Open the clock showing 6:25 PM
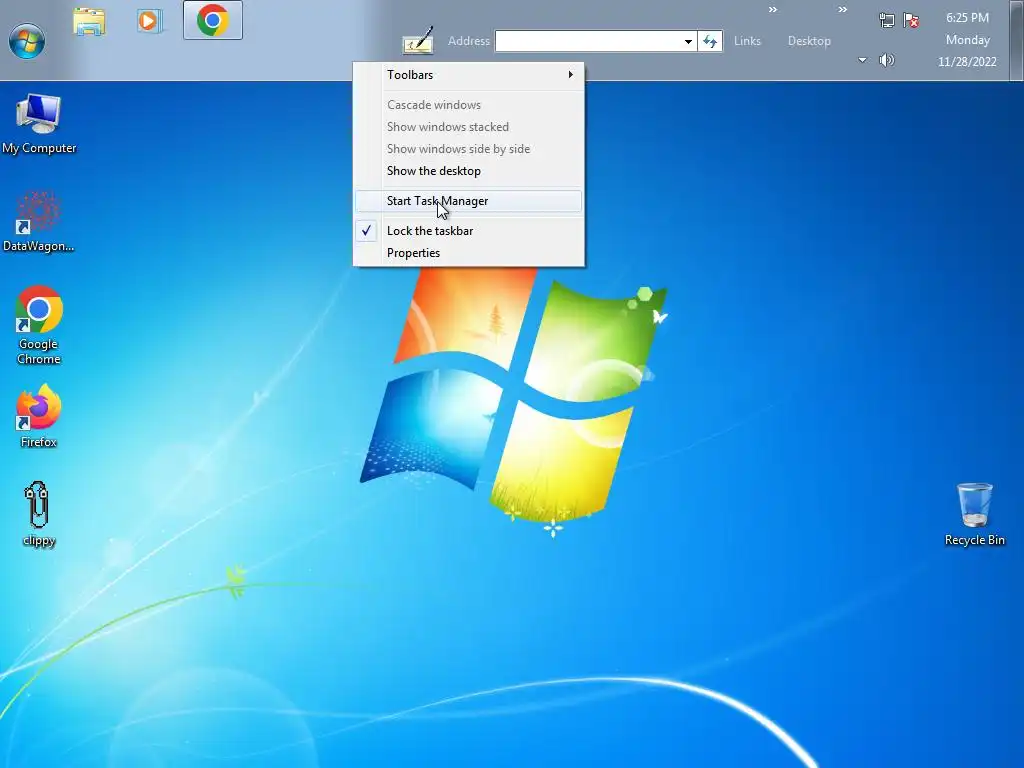Image resolution: width=1024 pixels, height=768 pixels. pos(967,18)
